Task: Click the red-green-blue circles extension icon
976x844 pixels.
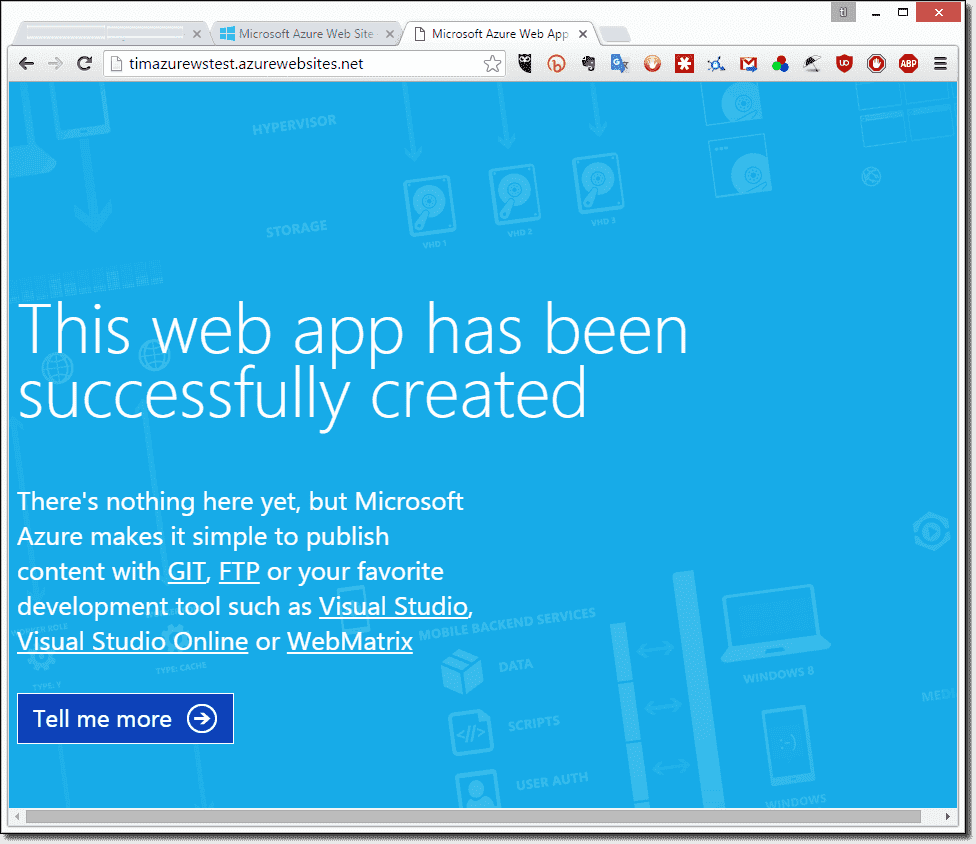Action: [x=780, y=63]
